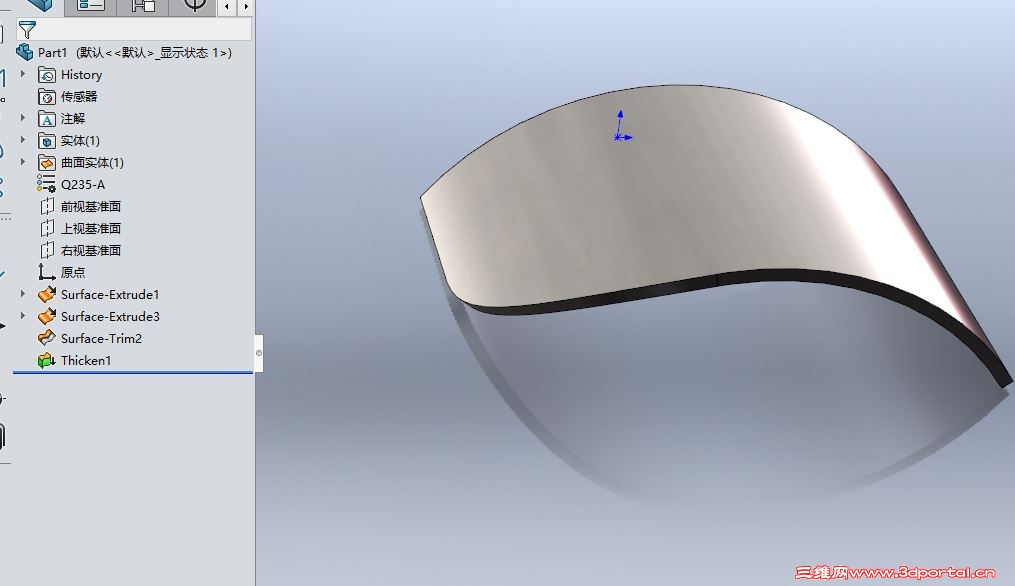Click the blue origin triad in the viewport
The image size is (1015, 586).
coord(621,126)
